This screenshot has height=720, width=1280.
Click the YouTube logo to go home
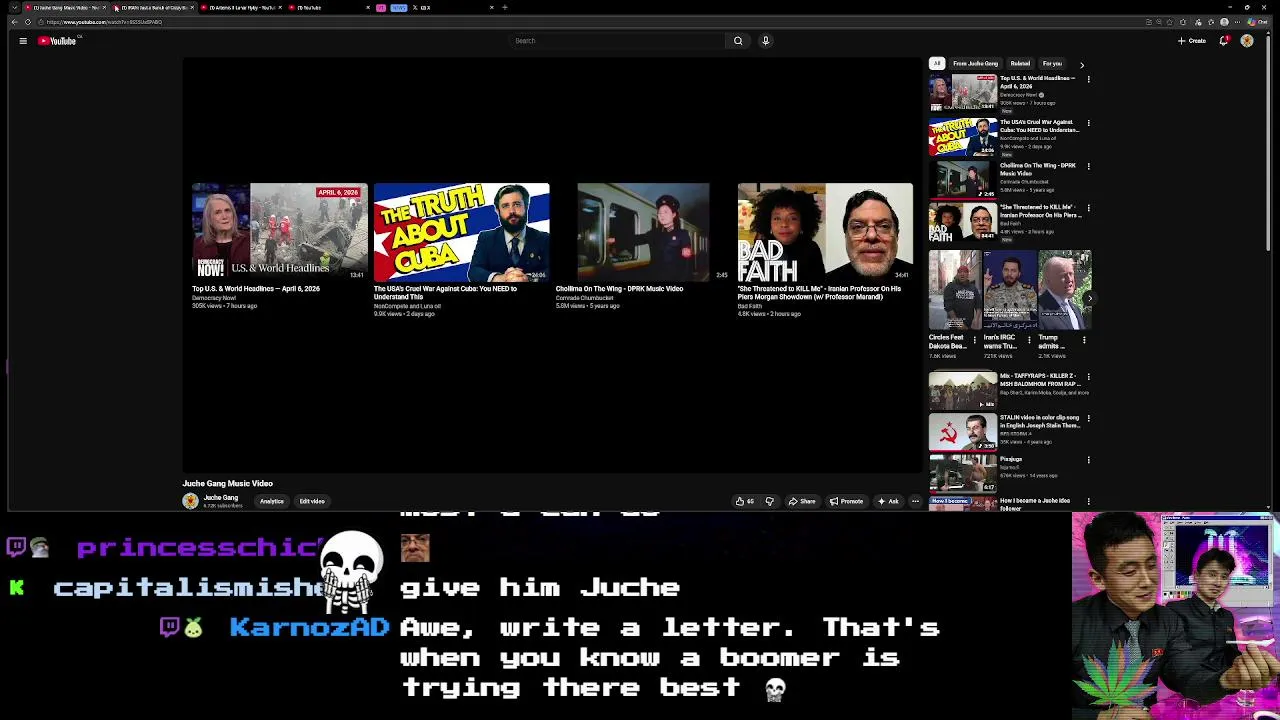tap(58, 41)
